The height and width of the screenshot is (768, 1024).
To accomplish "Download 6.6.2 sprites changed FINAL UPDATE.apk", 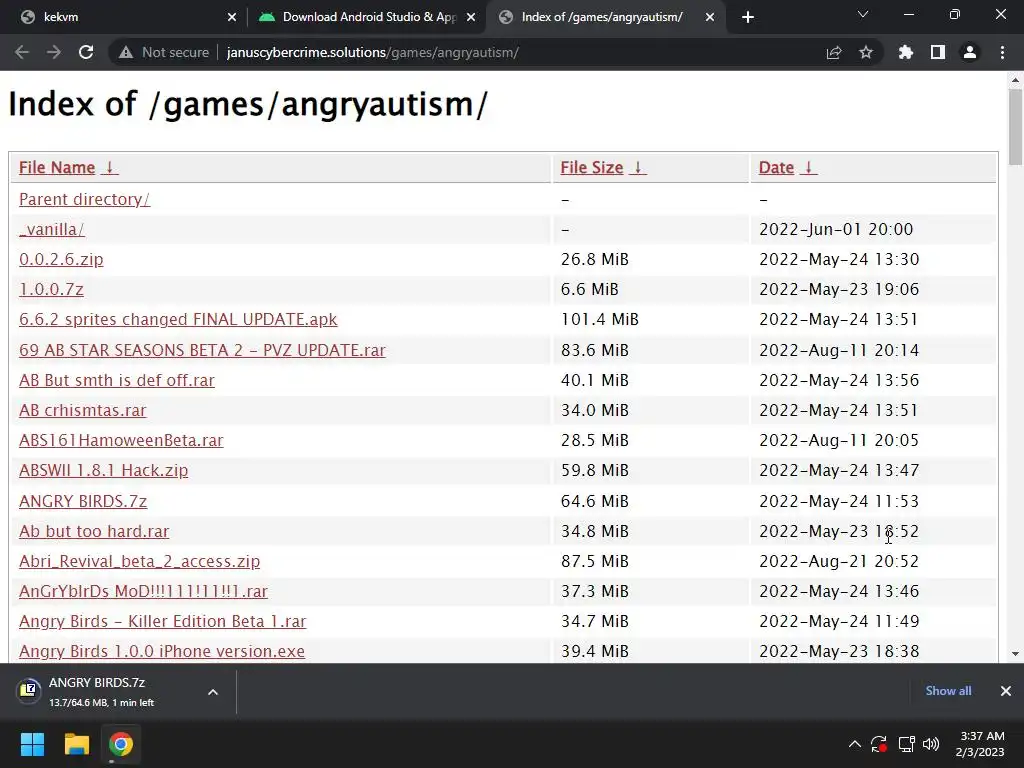I will (178, 319).
